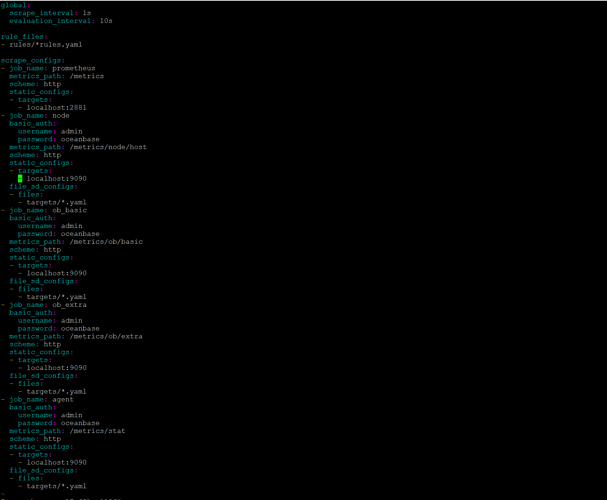This screenshot has width=607, height=500.
Task: Click the "job_name: node" line
Action: coord(39,116)
